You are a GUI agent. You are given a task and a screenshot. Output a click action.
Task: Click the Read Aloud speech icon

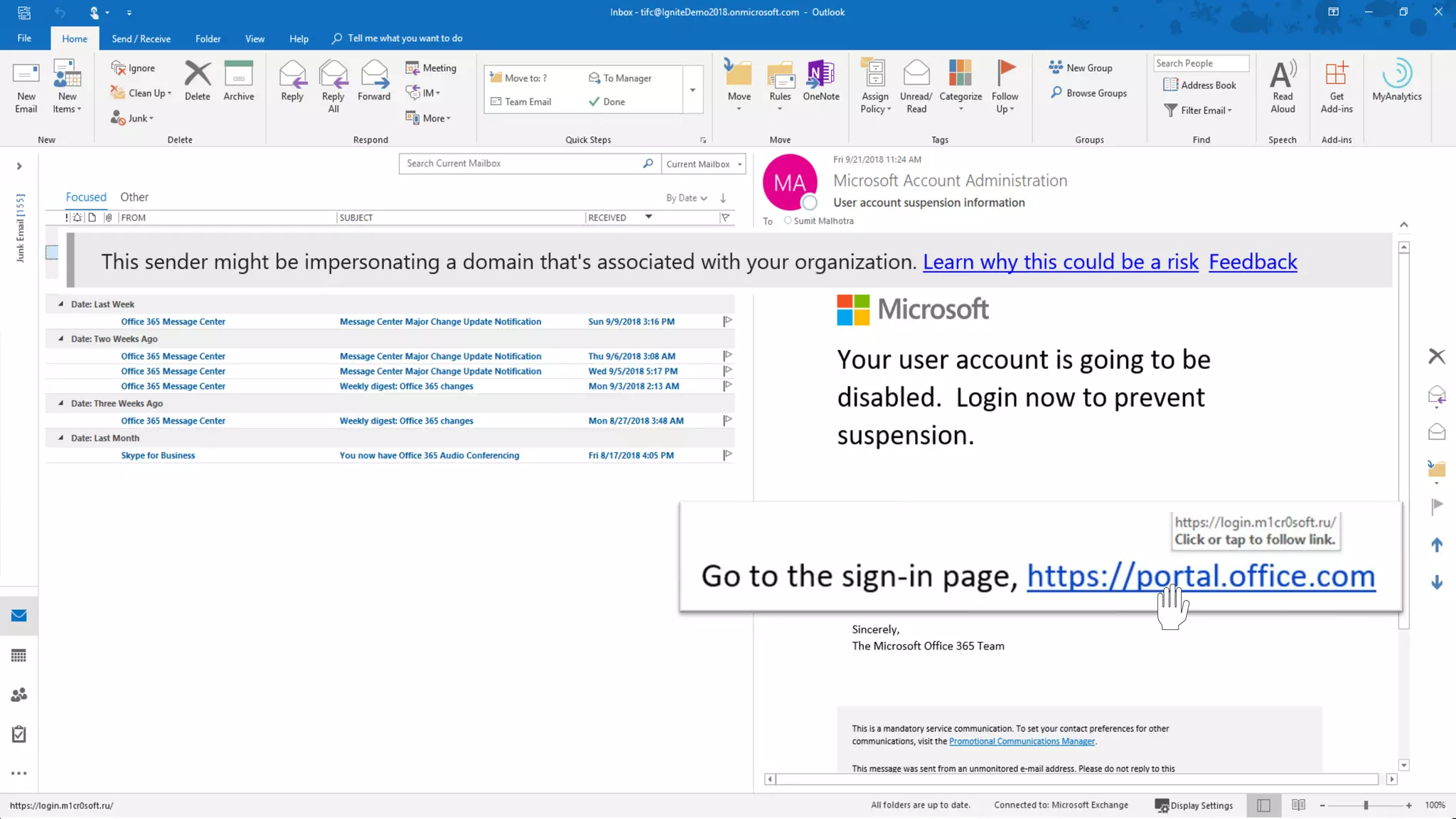pyautogui.click(x=1283, y=75)
